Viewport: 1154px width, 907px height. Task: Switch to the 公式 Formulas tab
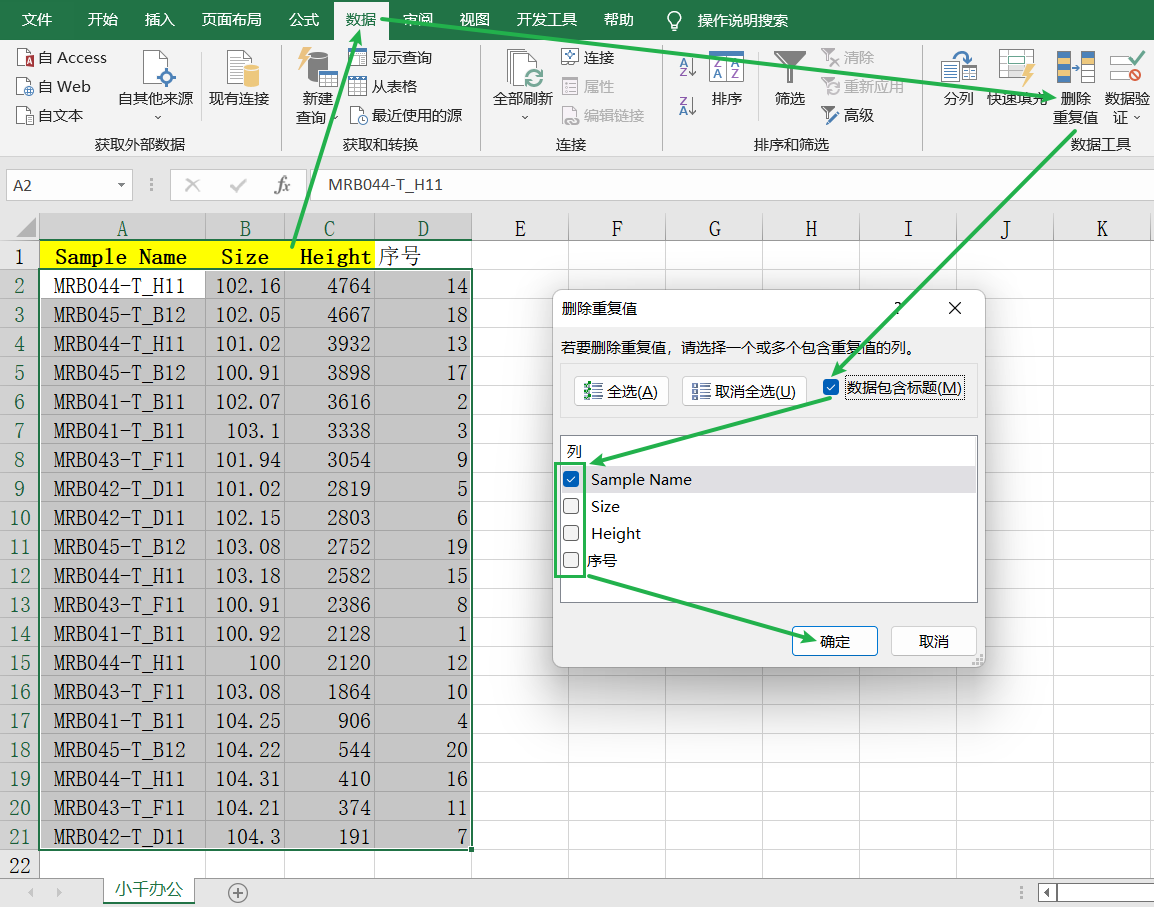point(304,20)
